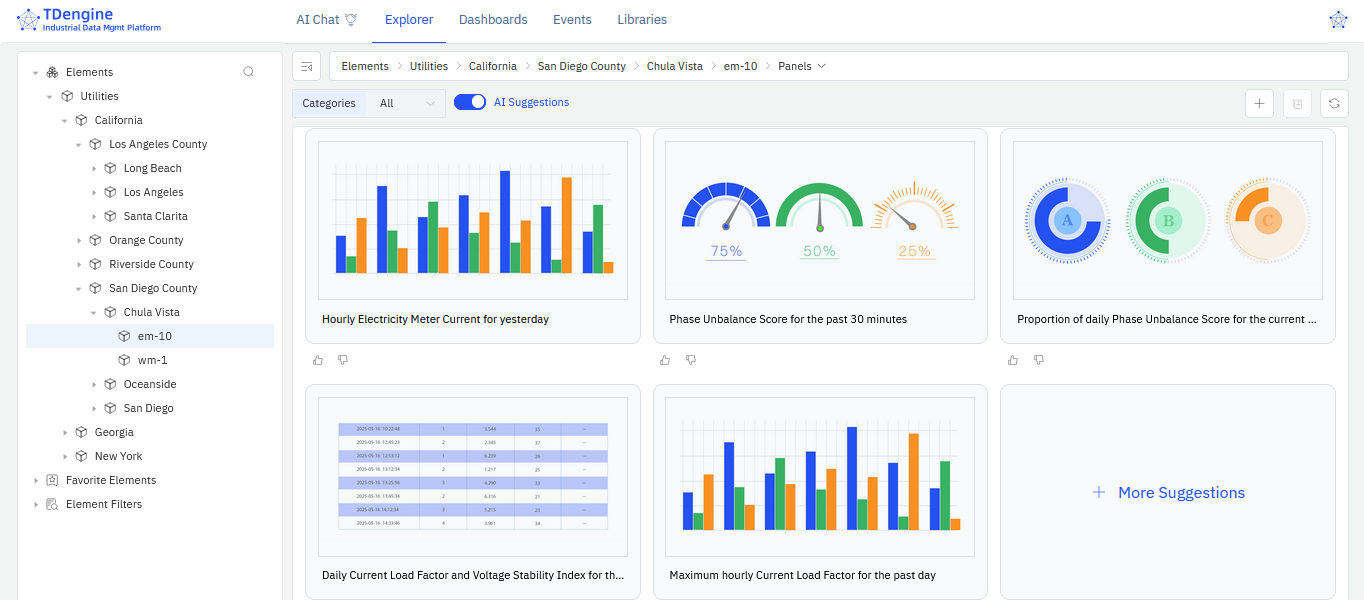Click the TDengine logo
Viewport: 1364px width, 600px height.
coord(89,20)
